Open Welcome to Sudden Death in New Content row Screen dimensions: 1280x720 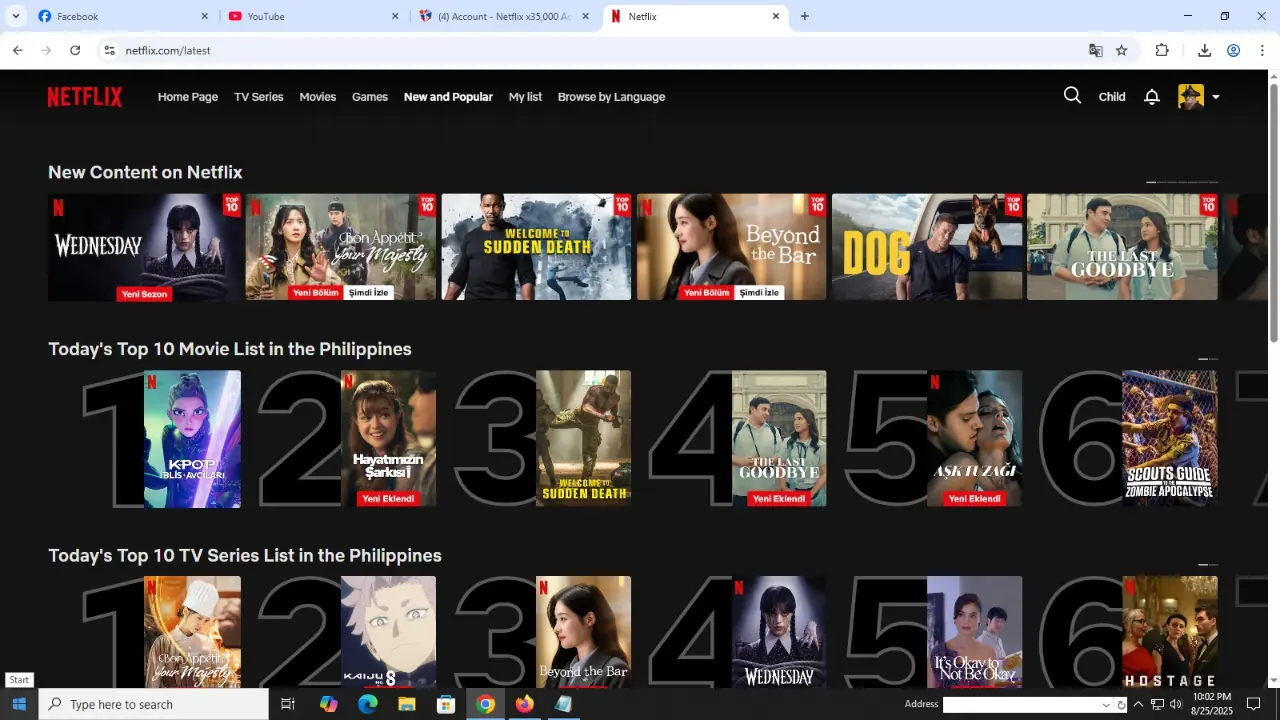tap(536, 247)
